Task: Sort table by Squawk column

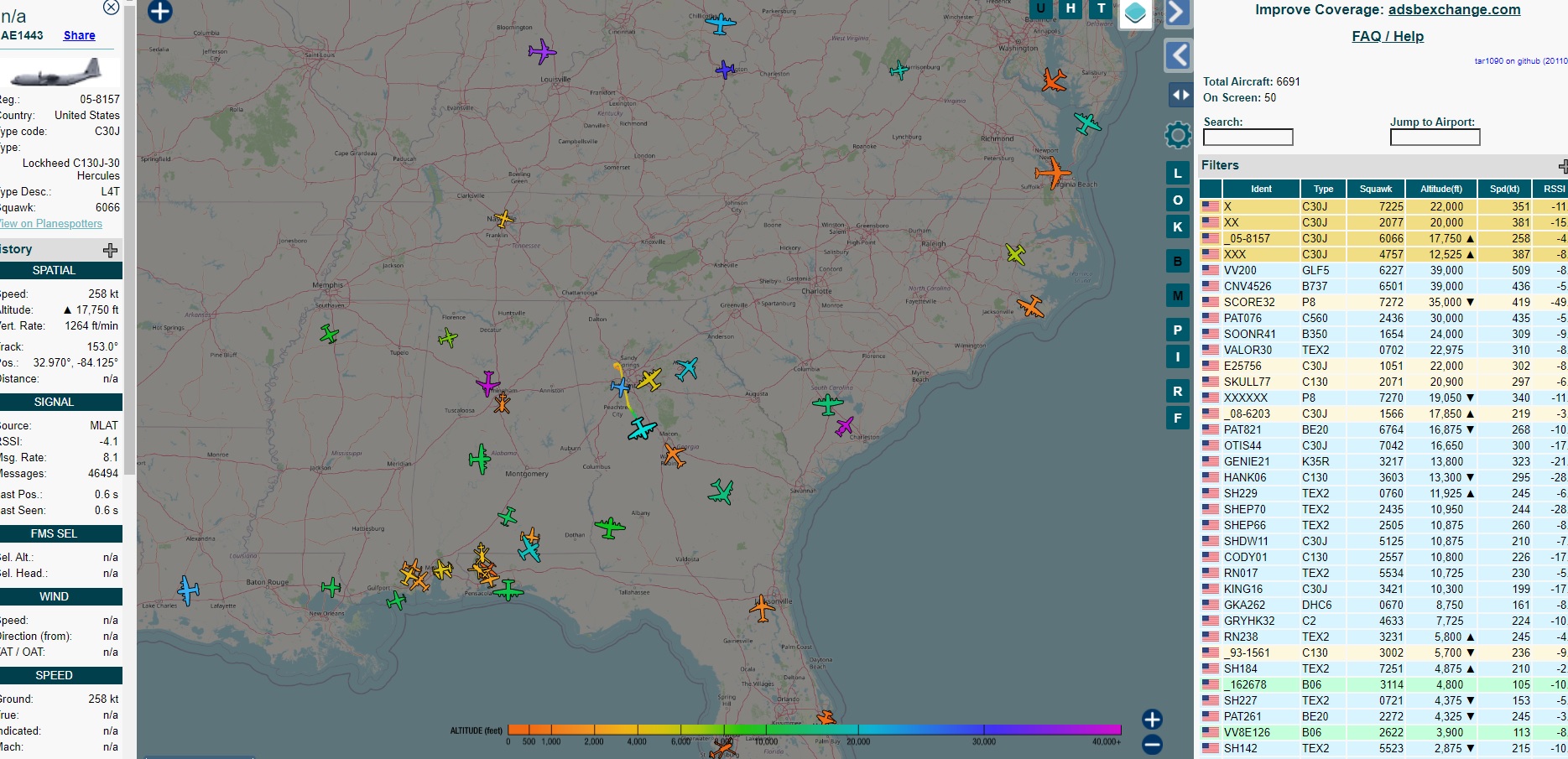Action: [1376, 189]
